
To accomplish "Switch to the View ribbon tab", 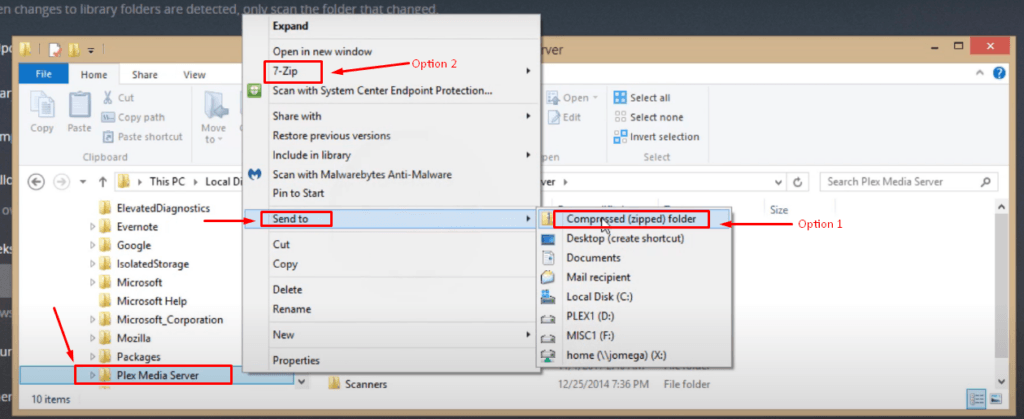I will point(195,75).
